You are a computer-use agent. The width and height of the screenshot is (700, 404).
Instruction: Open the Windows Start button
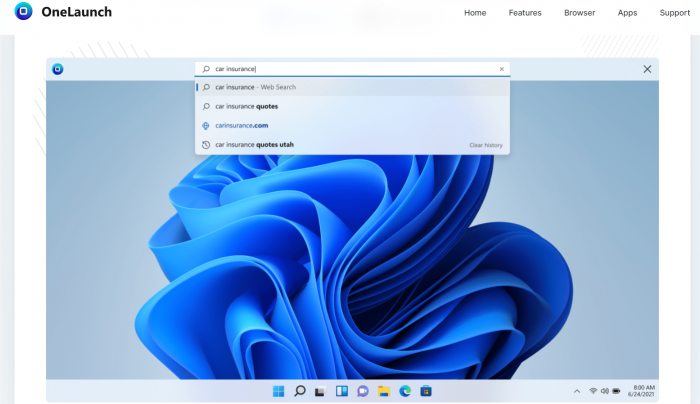[279, 391]
